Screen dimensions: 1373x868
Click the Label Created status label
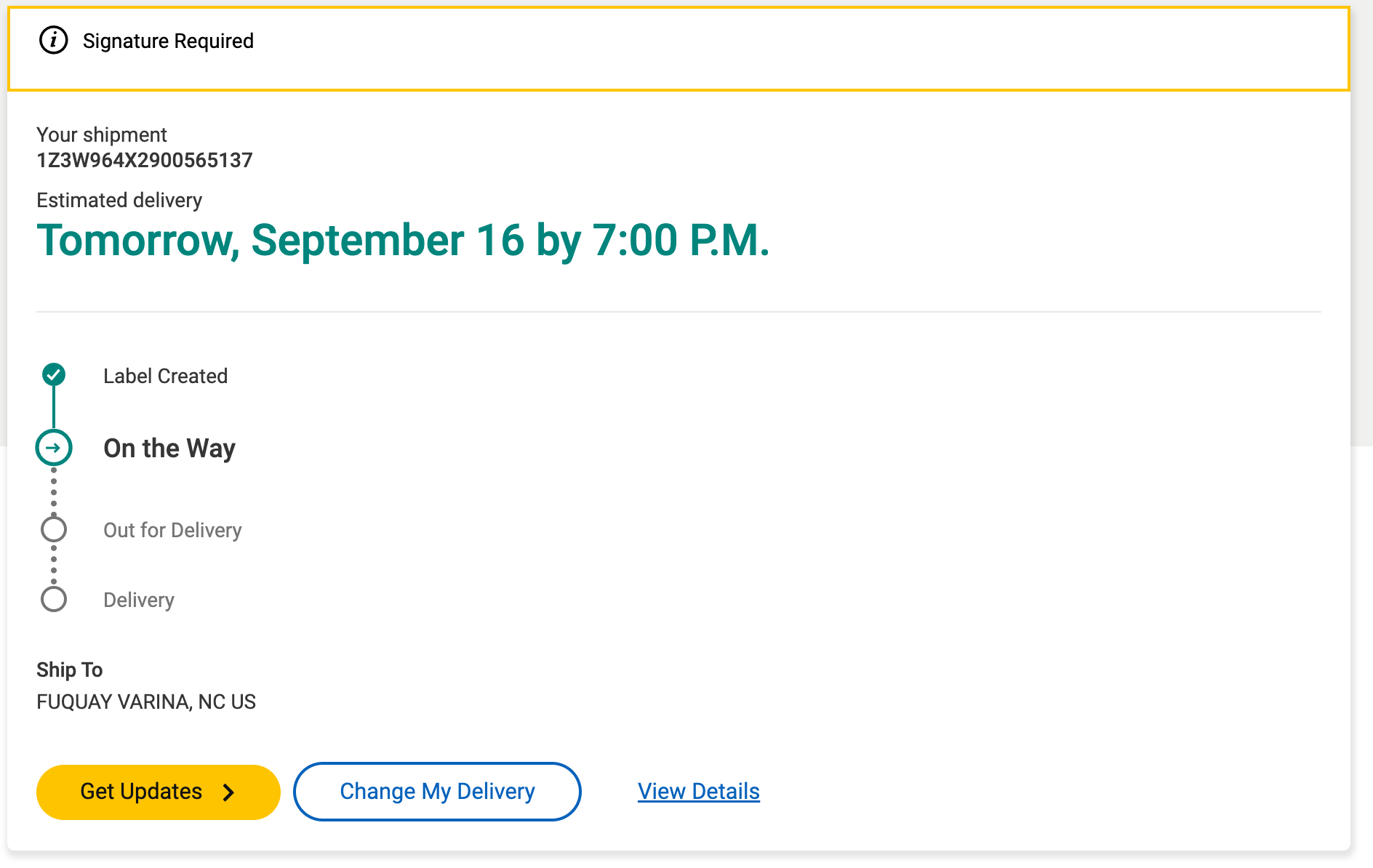coord(165,376)
